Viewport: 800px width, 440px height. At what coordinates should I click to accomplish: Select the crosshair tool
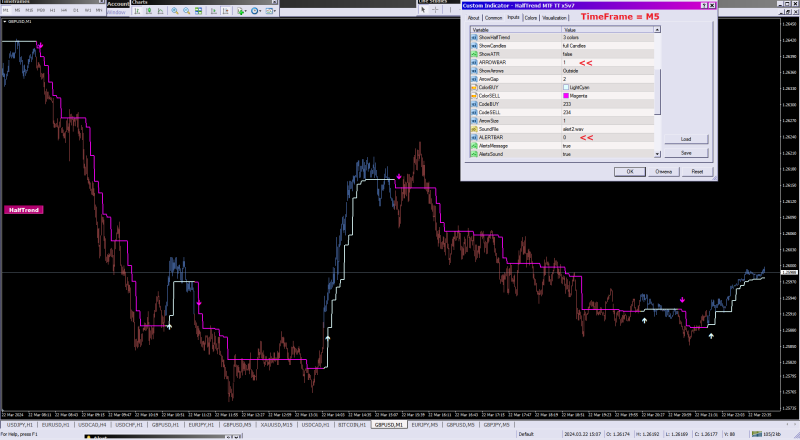(x=435, y=9)
